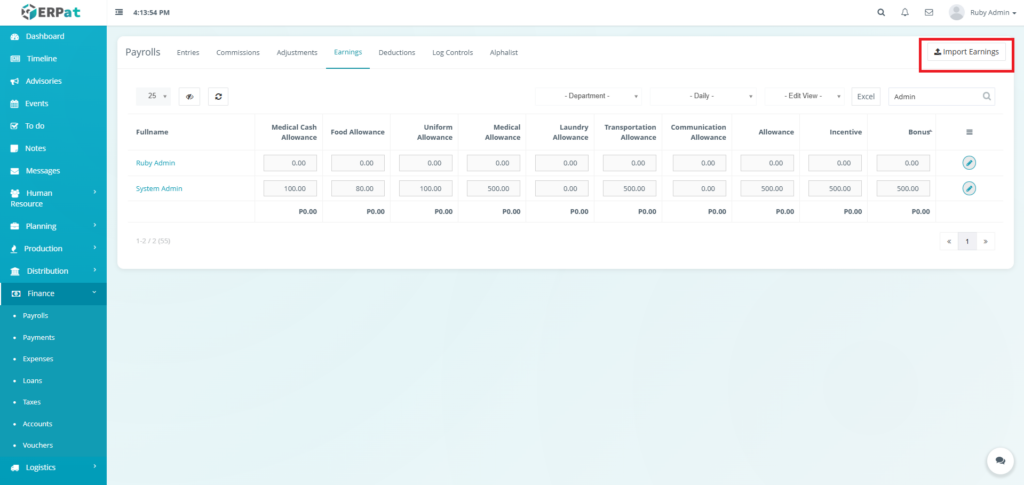Expand Human Resource sidebar menu
Screen dimensions: 1024x485
click(53, 198)
